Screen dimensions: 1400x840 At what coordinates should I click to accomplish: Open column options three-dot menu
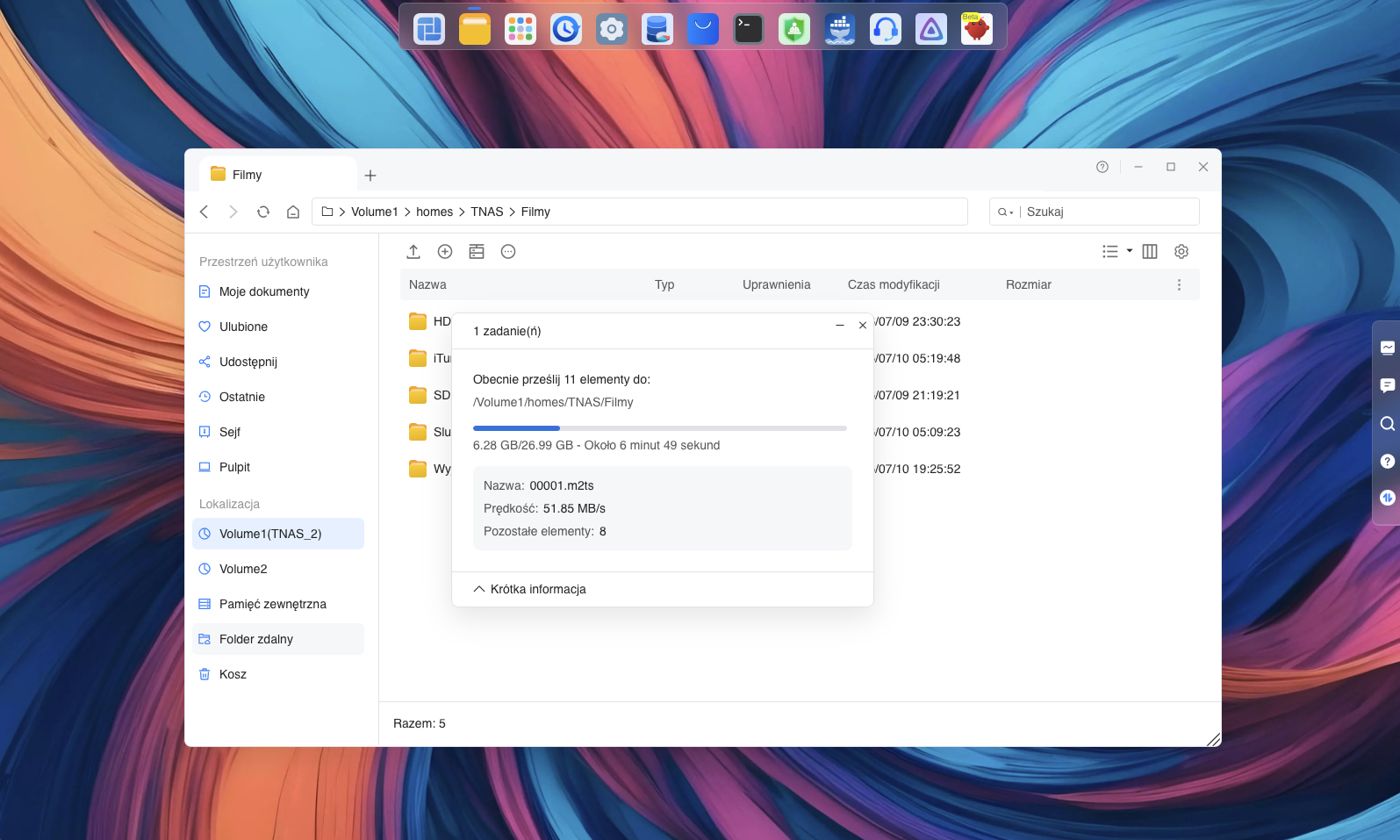(1179, 284)
